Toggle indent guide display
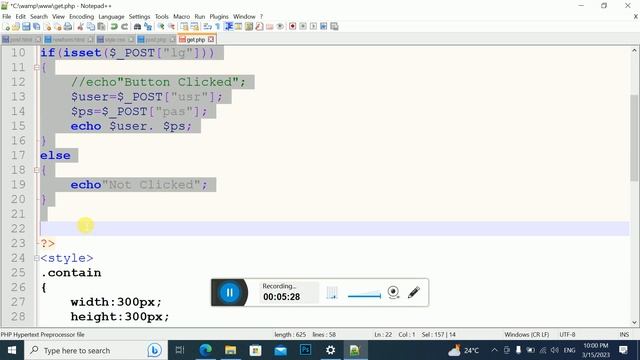 click(228, 27)
